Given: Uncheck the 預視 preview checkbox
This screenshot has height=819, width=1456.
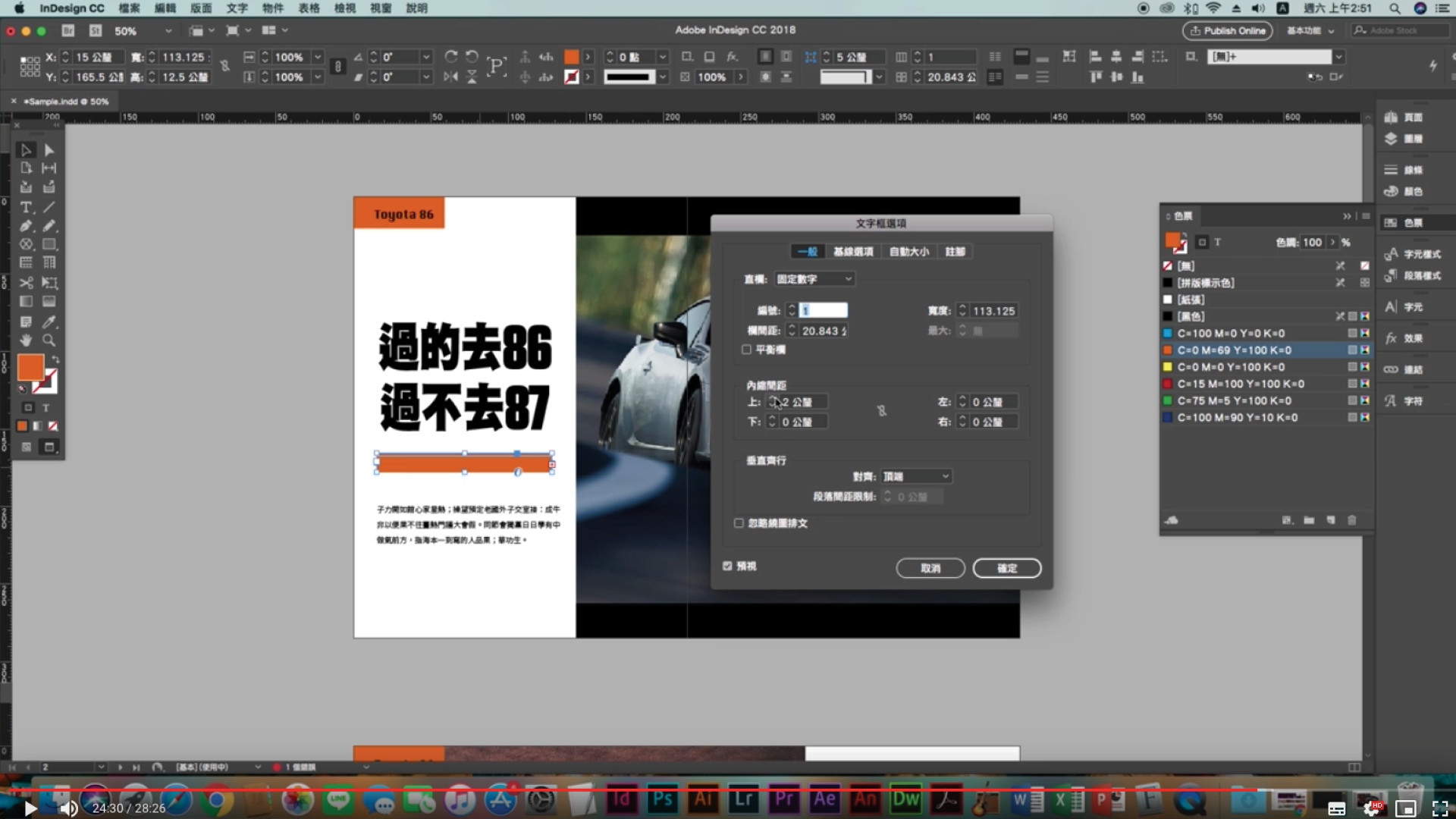Looking at the screenshot, I should (x=728, y=566).
